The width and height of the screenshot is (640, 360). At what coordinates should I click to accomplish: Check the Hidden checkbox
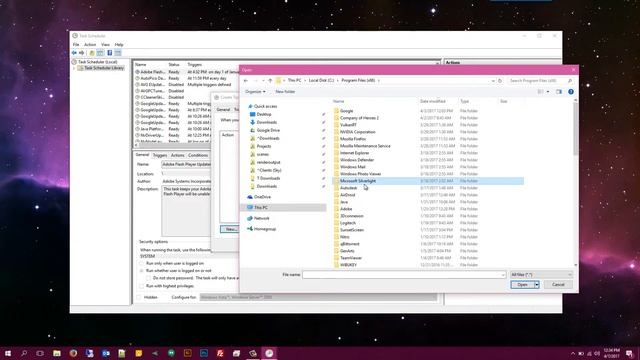pyautogui.click(x=139, y=297)
